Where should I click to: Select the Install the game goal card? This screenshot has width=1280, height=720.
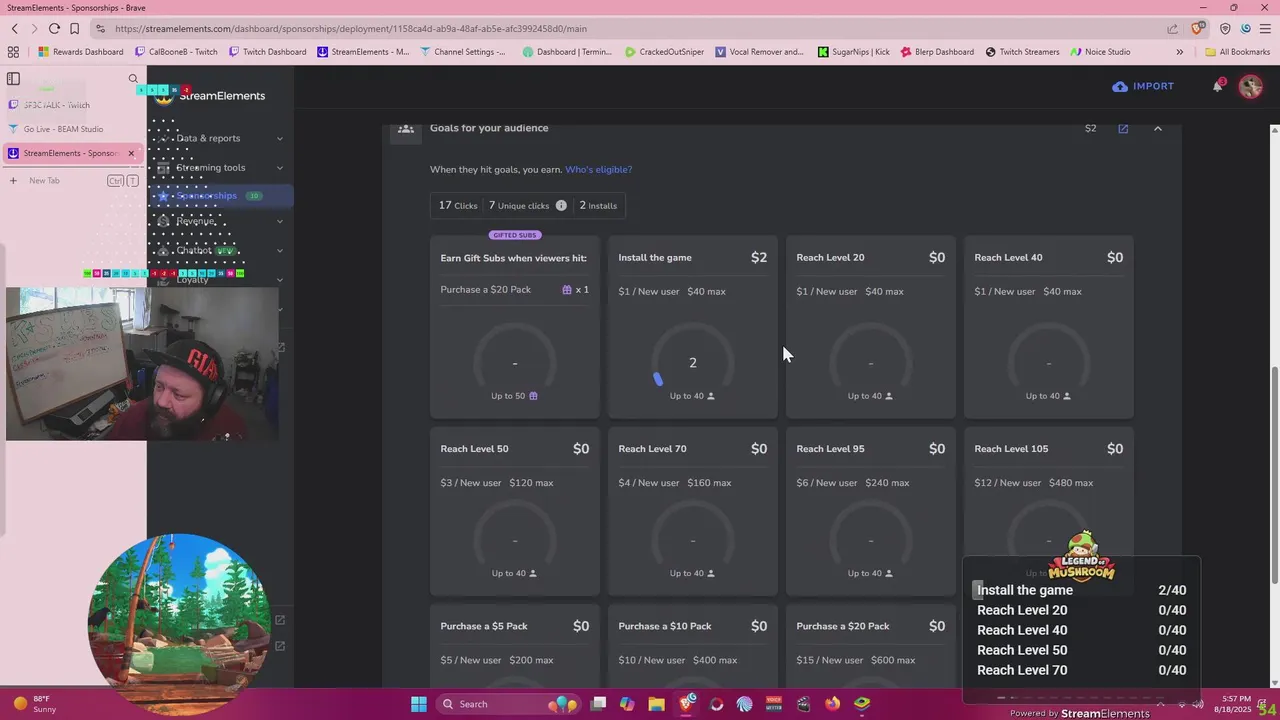693,326
